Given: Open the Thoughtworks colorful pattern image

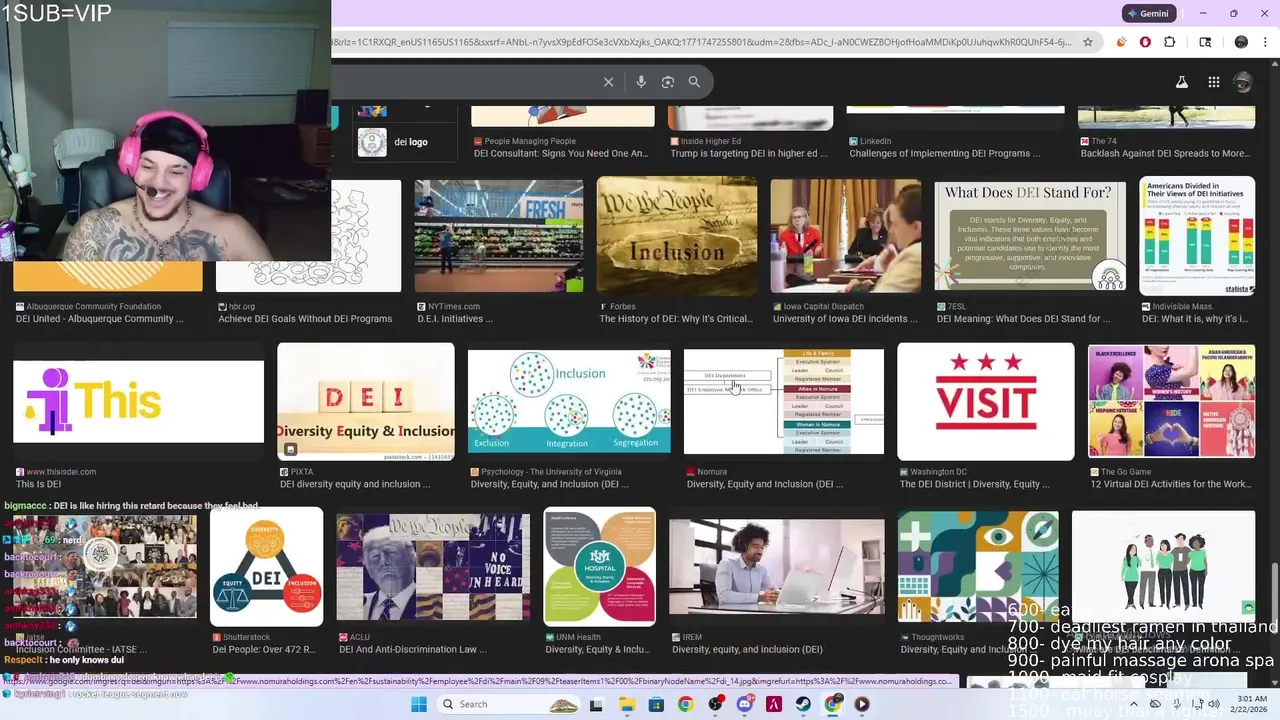Looking at the screenshot, I should point(978,567).
